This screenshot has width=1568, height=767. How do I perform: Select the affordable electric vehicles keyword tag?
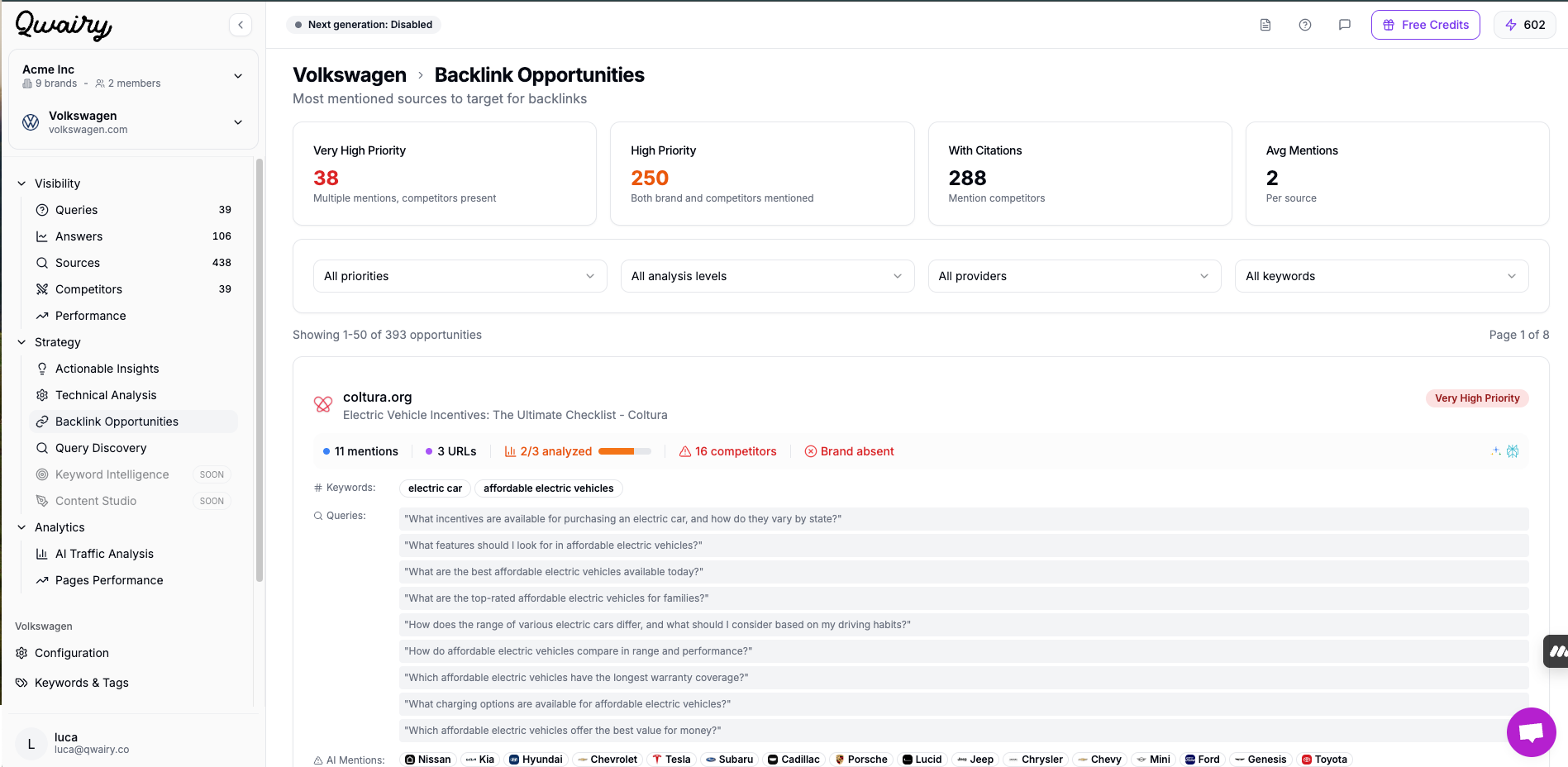pos(549,488)
